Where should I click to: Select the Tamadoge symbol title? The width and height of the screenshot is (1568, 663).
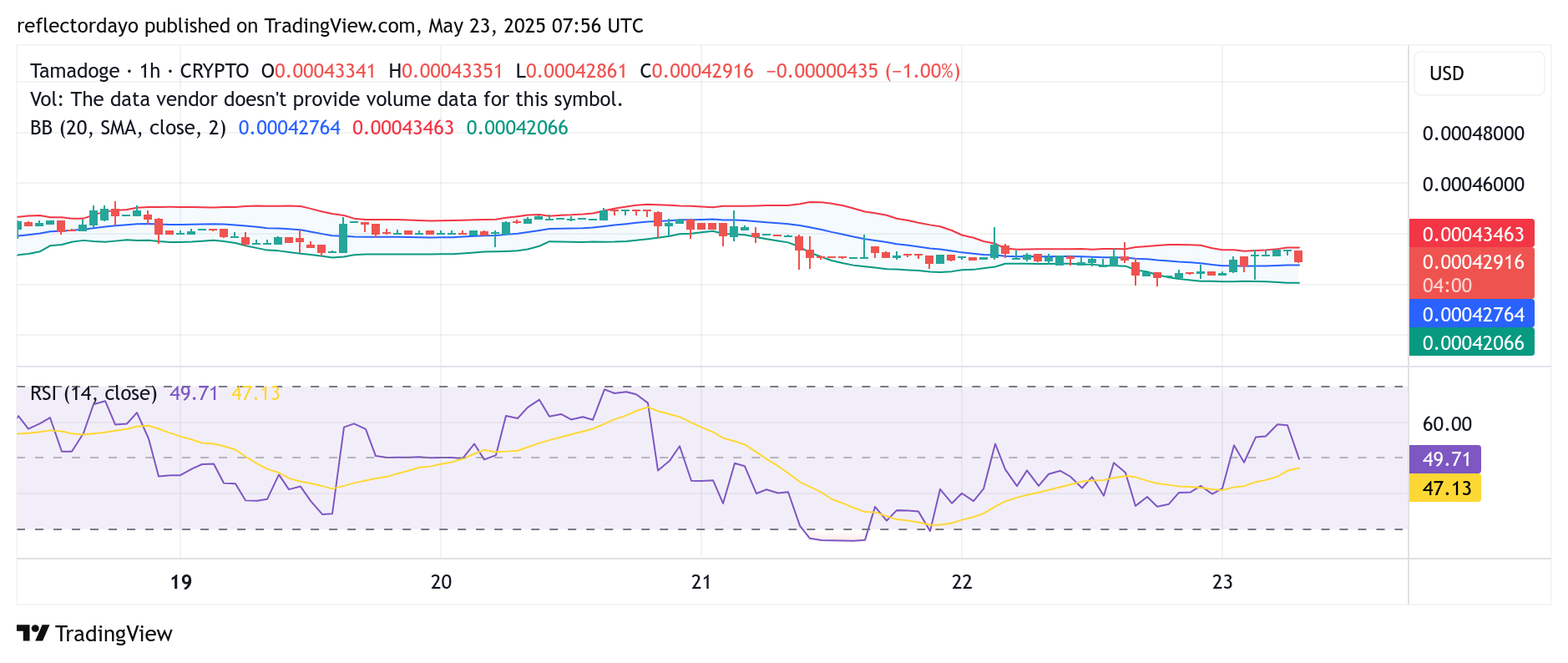(75, 71)
